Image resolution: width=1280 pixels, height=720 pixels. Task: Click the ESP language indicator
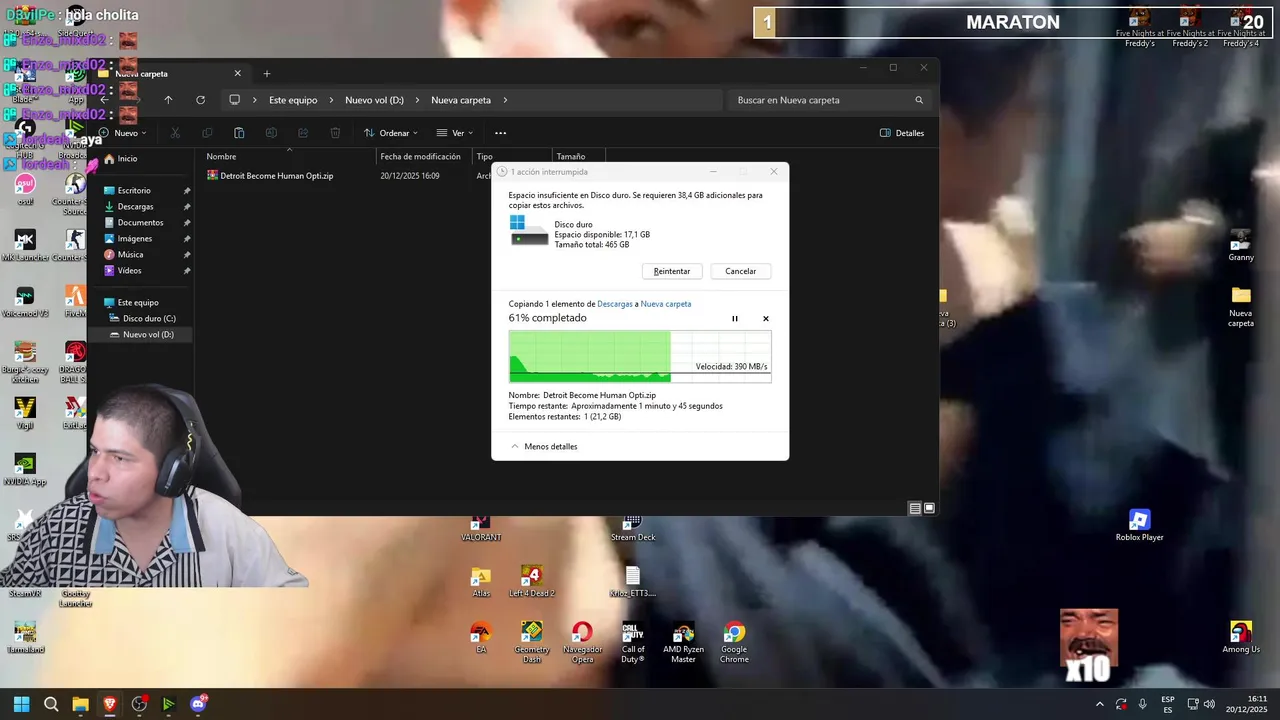1168,704
